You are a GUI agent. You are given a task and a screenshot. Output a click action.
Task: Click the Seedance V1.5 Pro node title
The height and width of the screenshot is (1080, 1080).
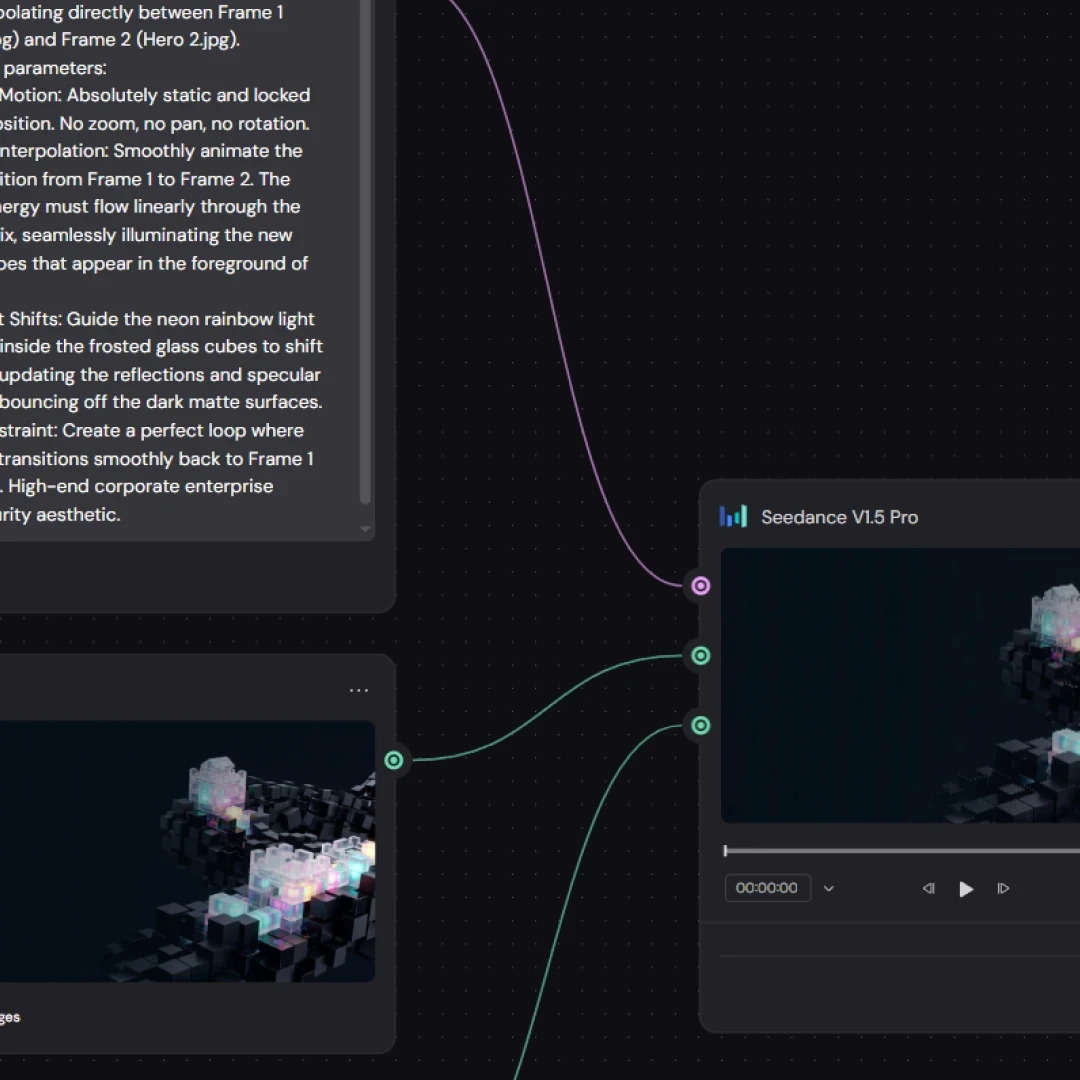[x=839, y=517]
